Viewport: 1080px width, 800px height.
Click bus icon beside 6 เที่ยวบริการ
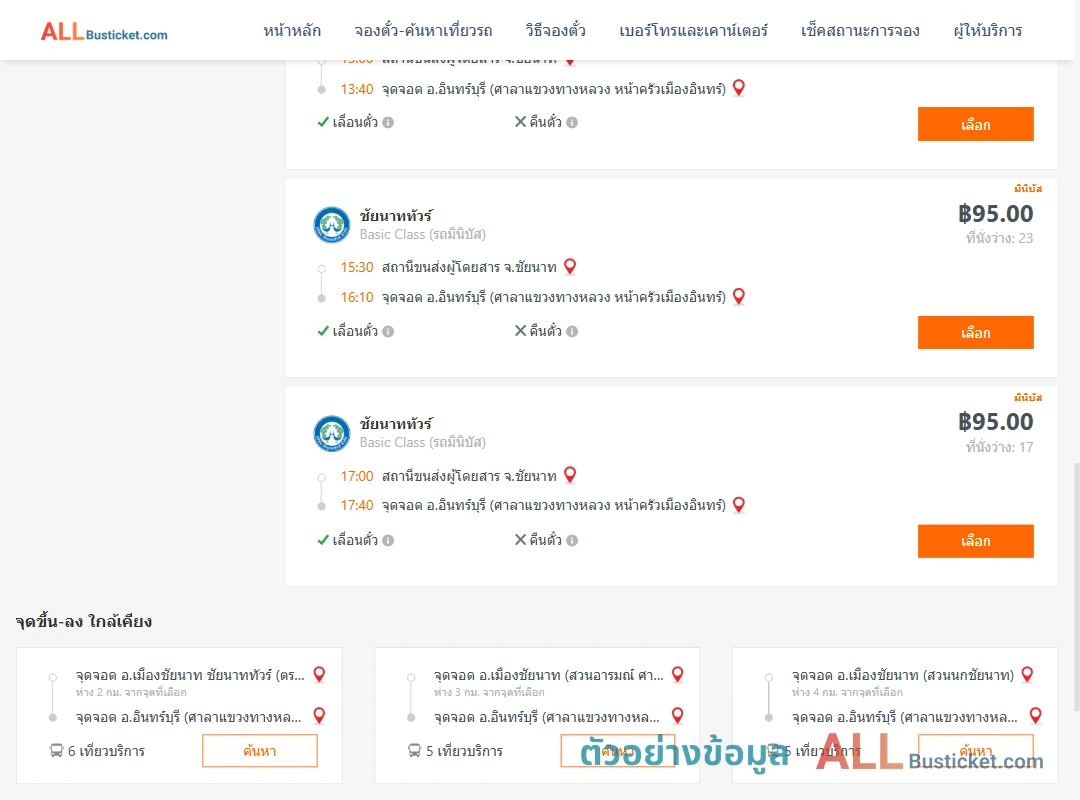pyautogui.click(x=56, y=750)
